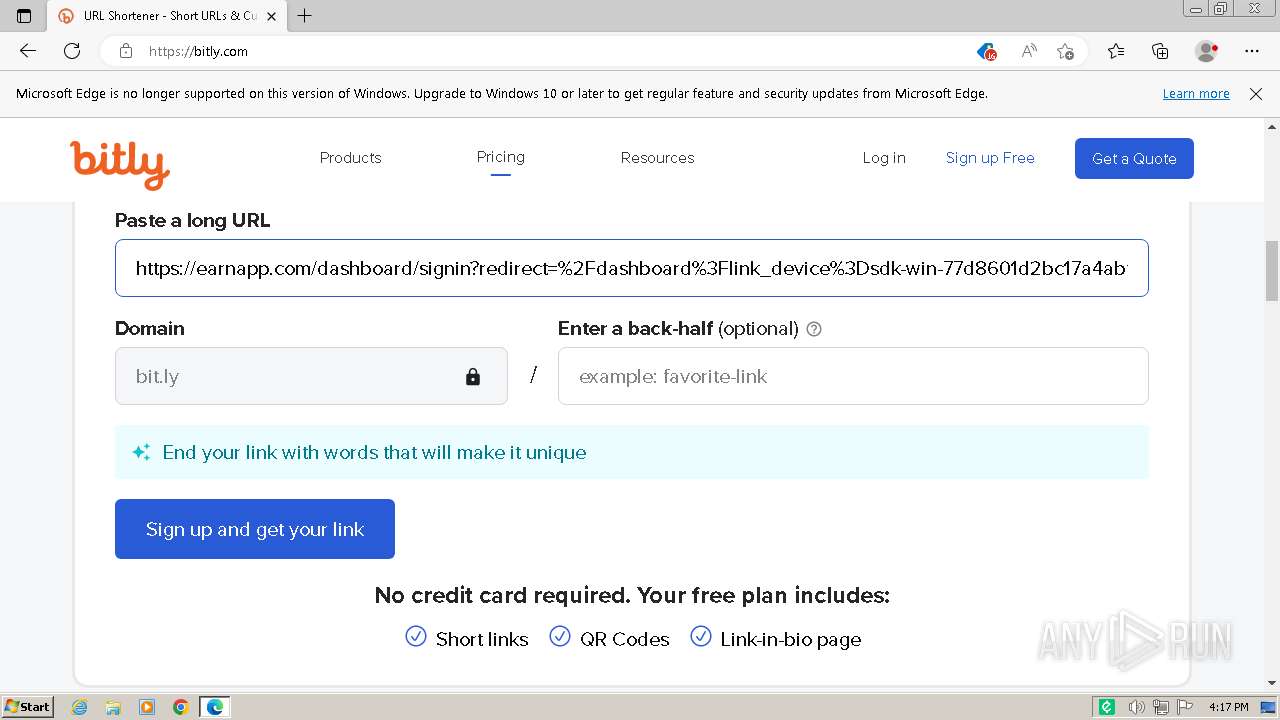Image resolution: width=1280 pixels, height=720 pixels.
Task: Open Action Center flag icon
Action: point(1184,707)
